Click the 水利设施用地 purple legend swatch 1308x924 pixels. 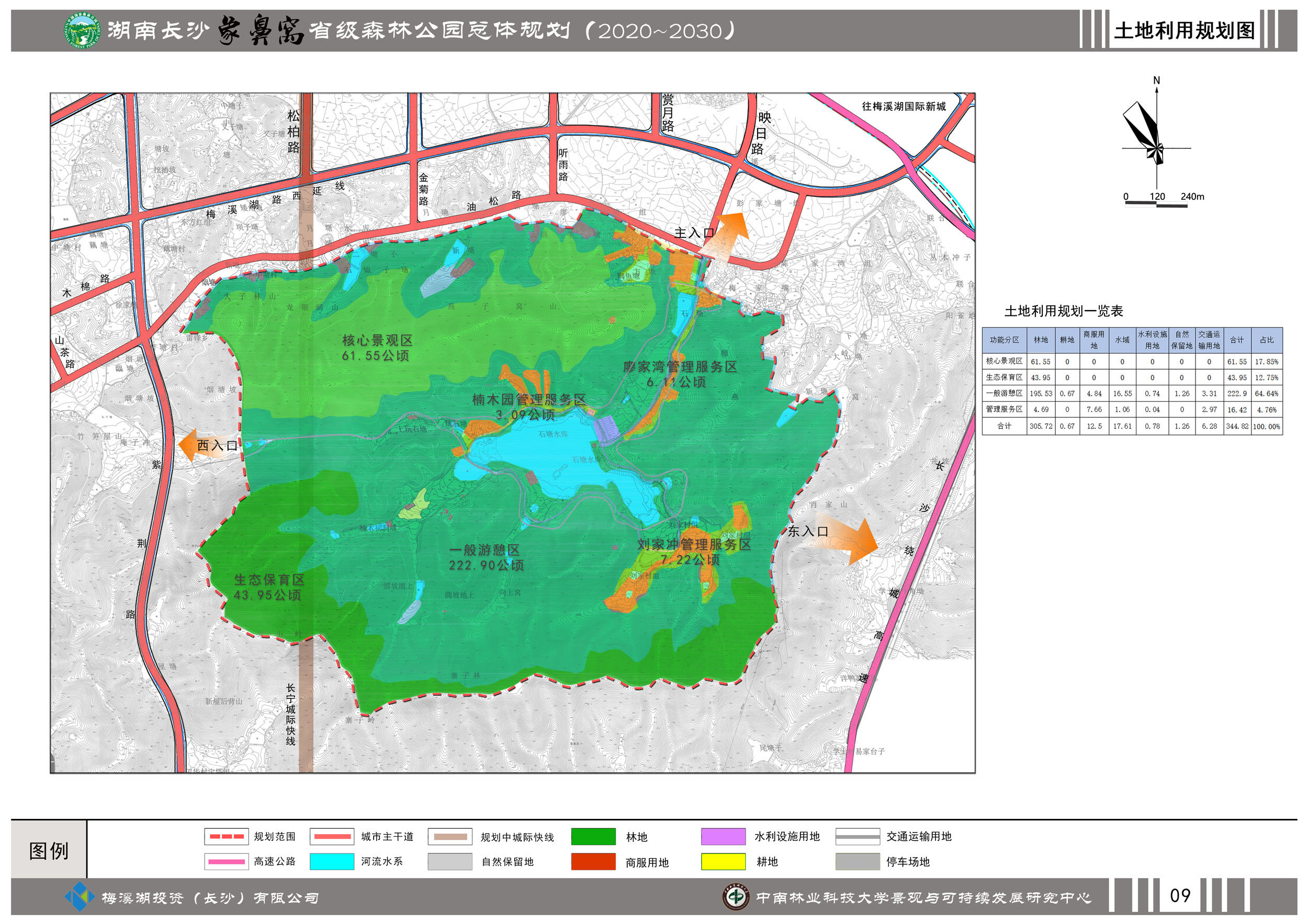(x=724, y=836)
